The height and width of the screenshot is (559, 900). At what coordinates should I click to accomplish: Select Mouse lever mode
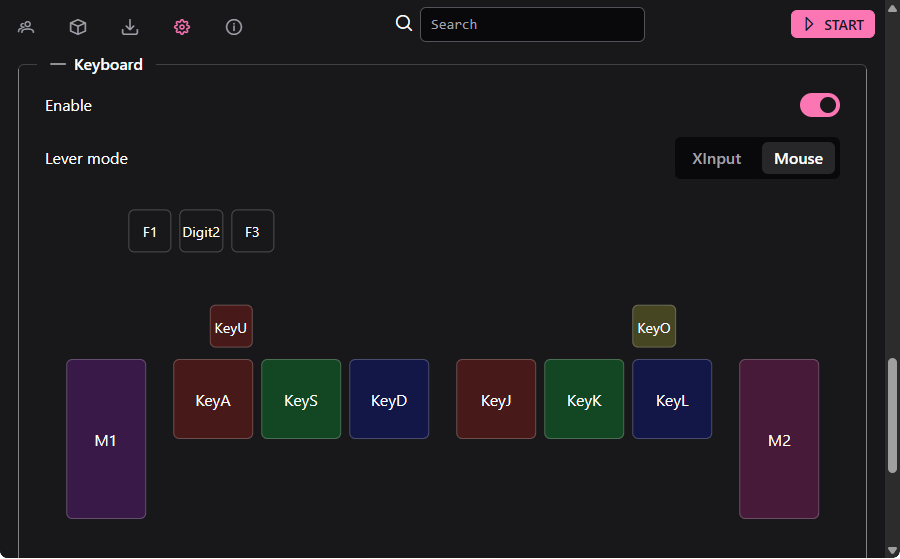click(x=798, y=158)
